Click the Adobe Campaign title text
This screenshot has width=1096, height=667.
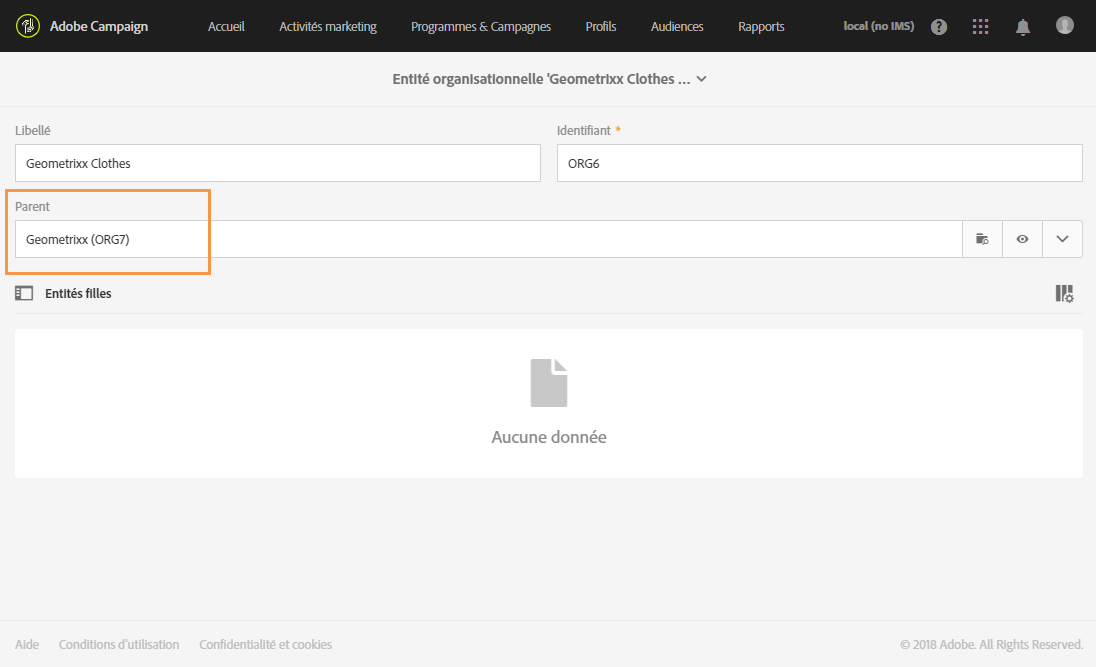tap(99, 27)
